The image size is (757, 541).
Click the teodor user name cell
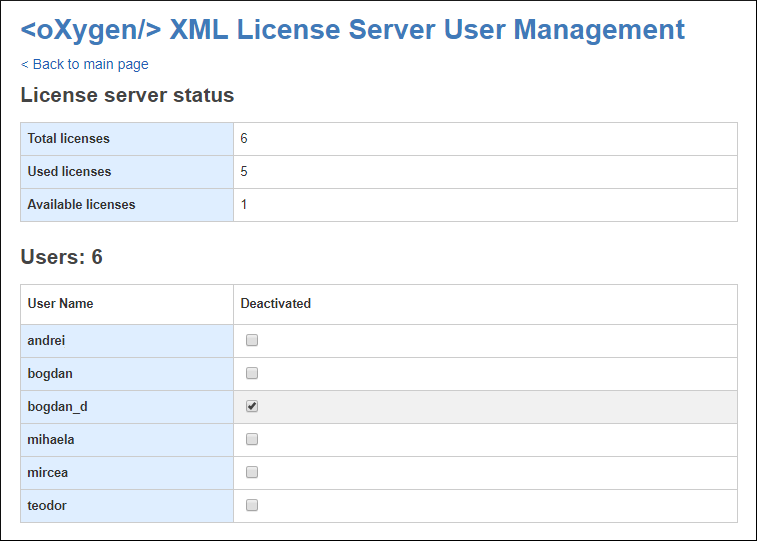tap(47, 505)
